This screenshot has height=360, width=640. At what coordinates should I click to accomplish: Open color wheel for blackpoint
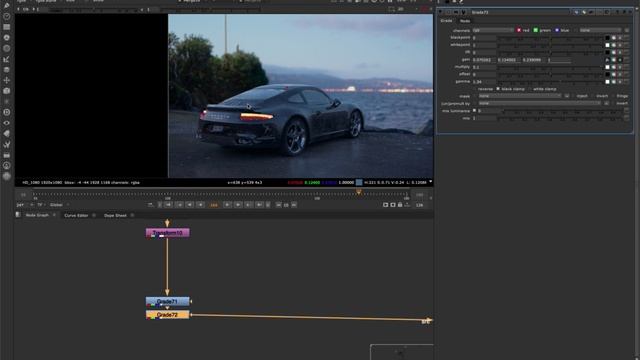click(x=613, y=38)
